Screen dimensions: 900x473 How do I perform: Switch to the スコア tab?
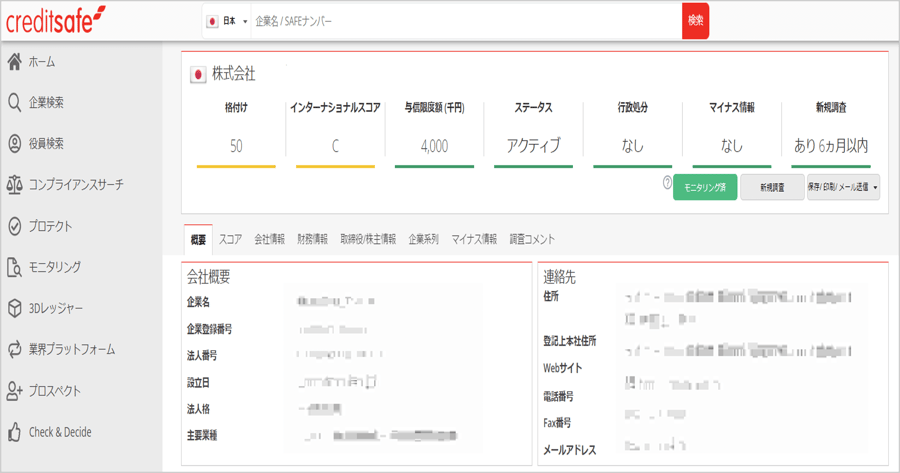230,239
